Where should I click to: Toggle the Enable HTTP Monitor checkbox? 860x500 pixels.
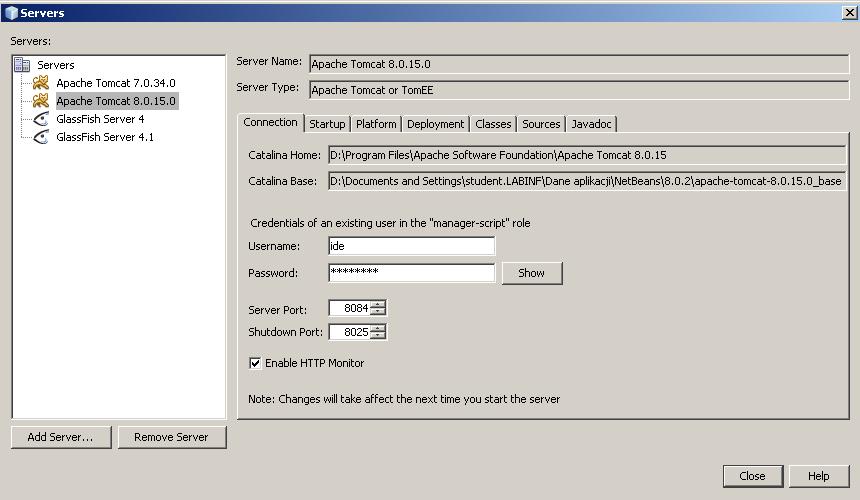(255, 363)
